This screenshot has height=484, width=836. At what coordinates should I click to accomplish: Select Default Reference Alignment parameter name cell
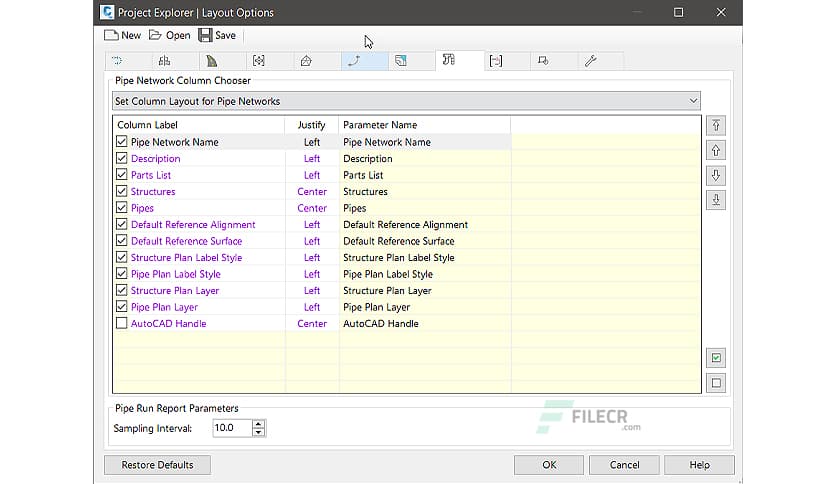[424, 224]
